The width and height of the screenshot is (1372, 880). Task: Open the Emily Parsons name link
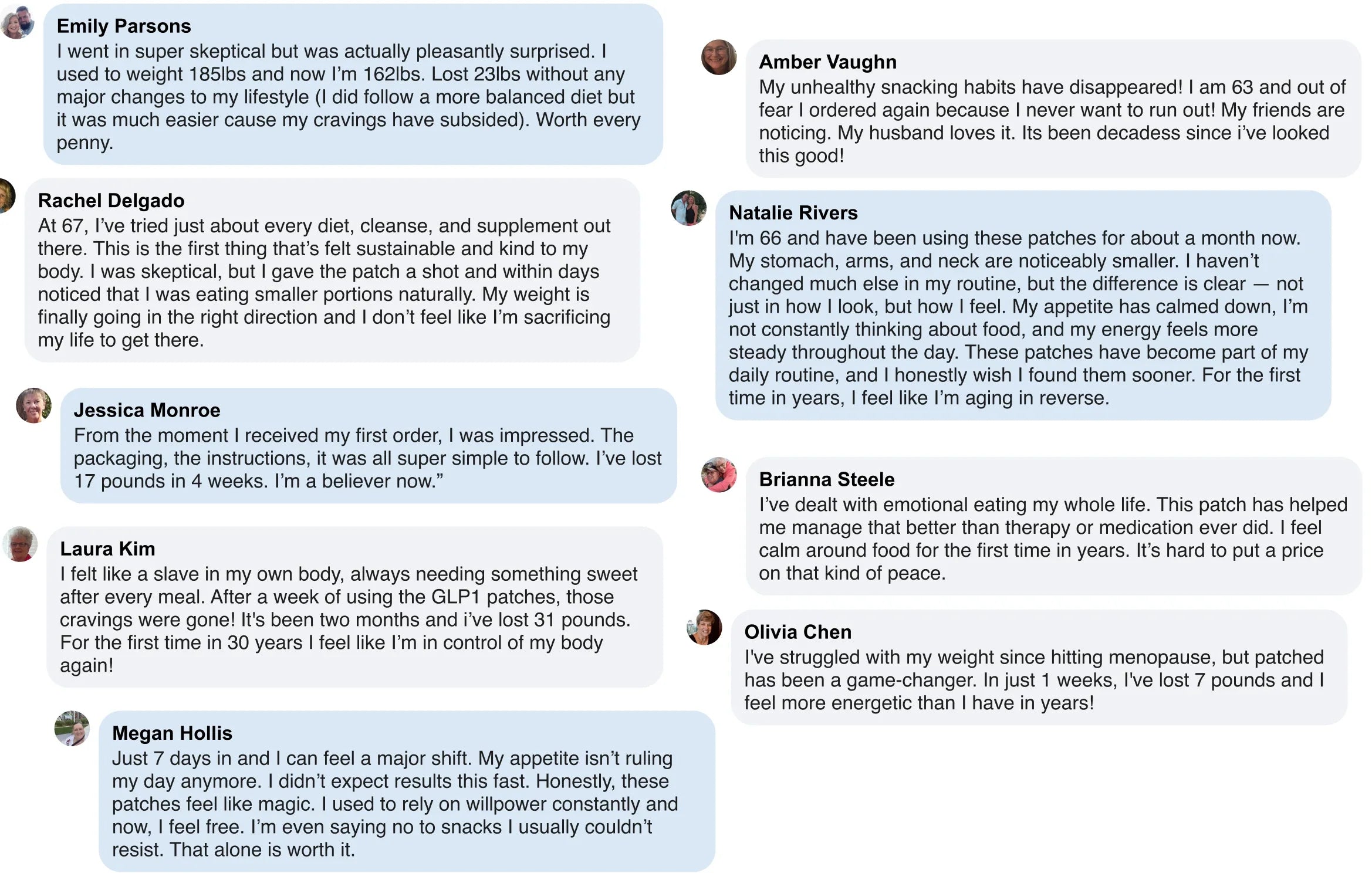coord(124,26)
